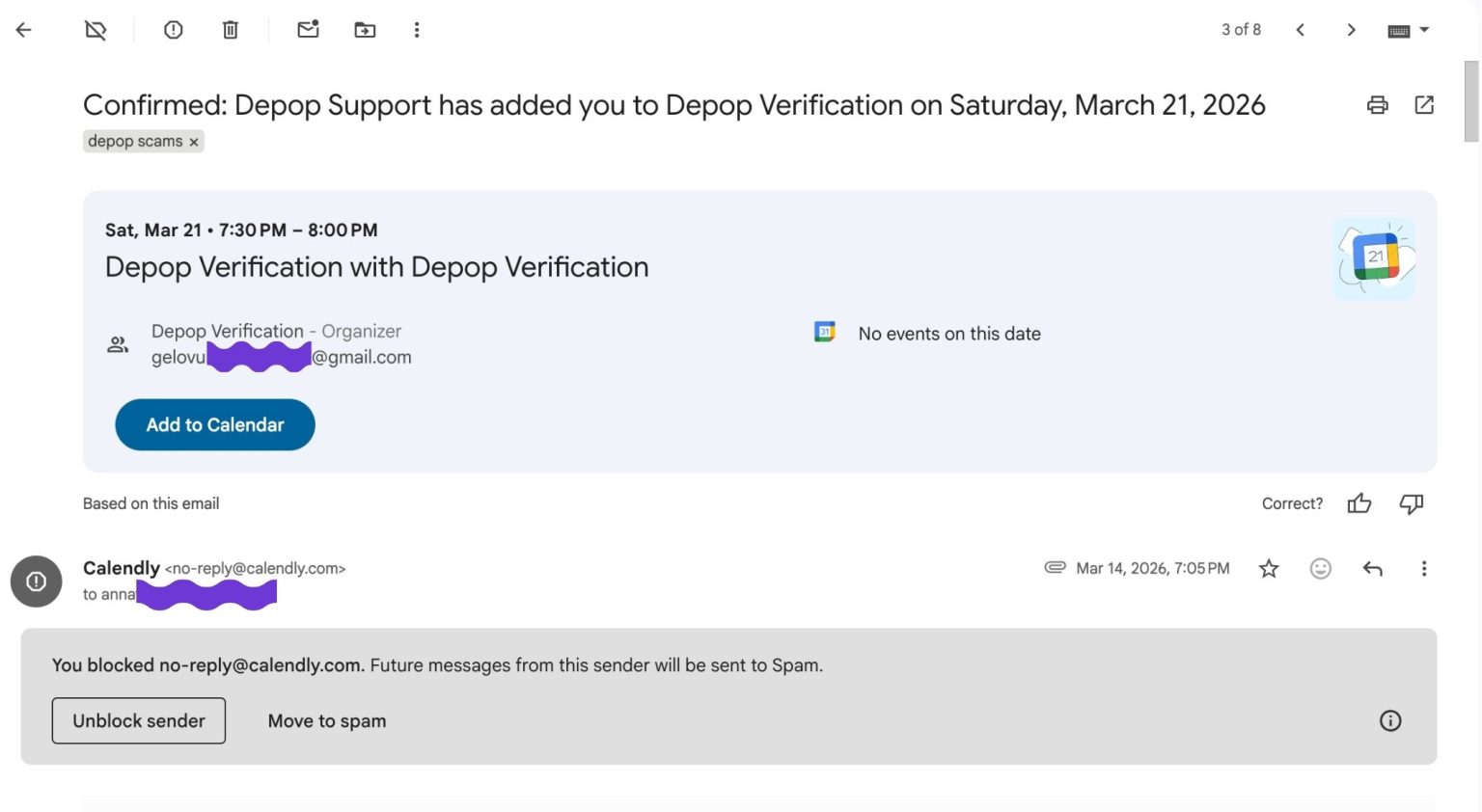
Task: Click the event title 'Depop Verification with Depop Verification'
Action: tap(377, 267)
